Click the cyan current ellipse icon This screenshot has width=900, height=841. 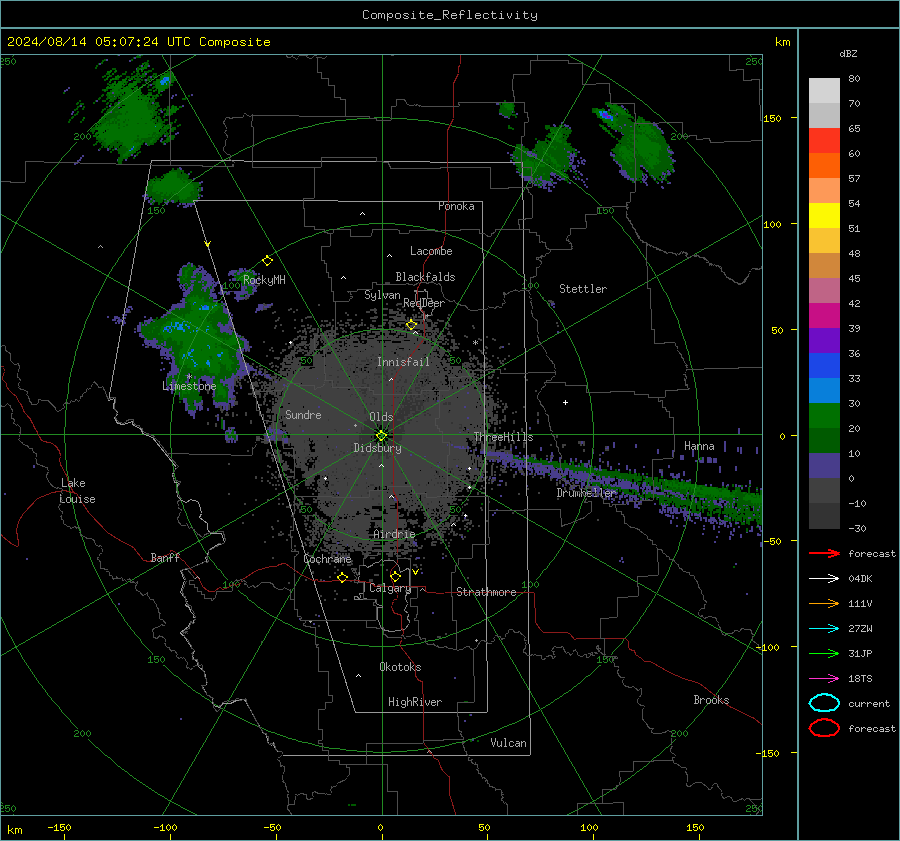pos(824,703)
